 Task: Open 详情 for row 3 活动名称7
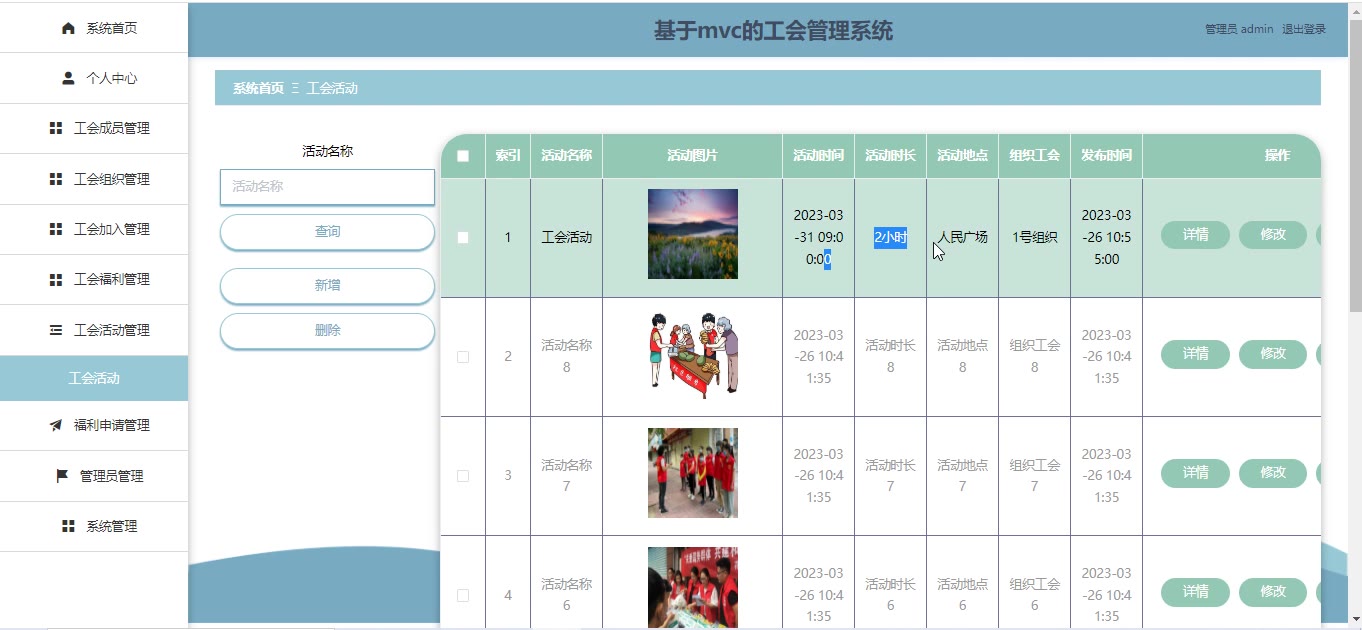1195,473
